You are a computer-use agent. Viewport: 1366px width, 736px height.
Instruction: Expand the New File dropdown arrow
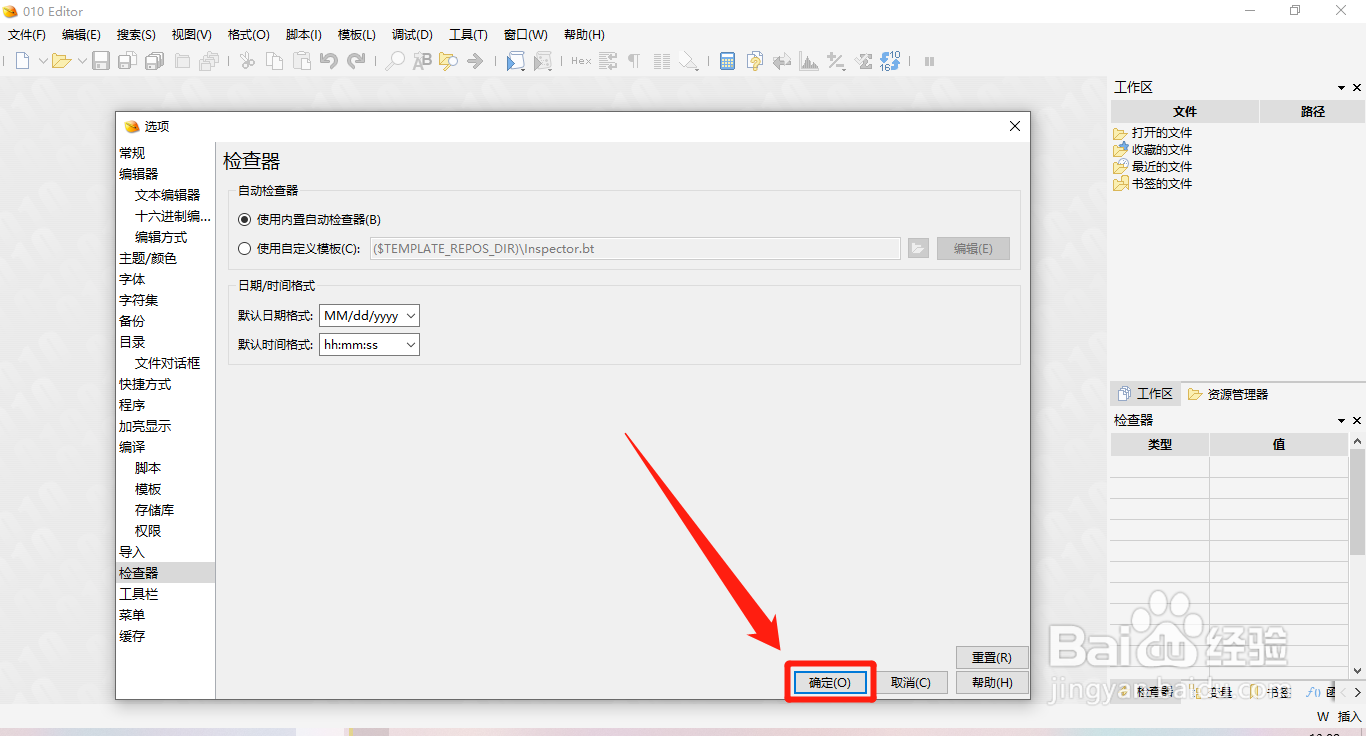[x=43, y=61]
